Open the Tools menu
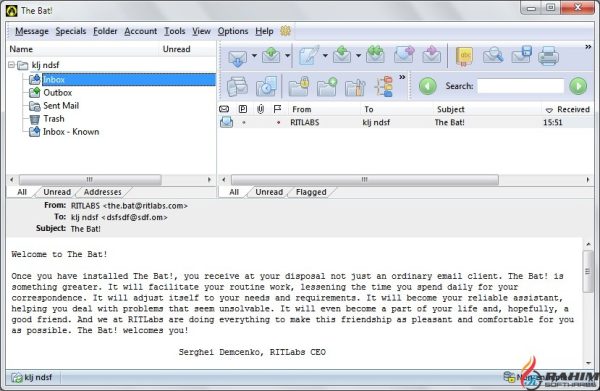Screen dimensions: 600x391 (174, 31)
